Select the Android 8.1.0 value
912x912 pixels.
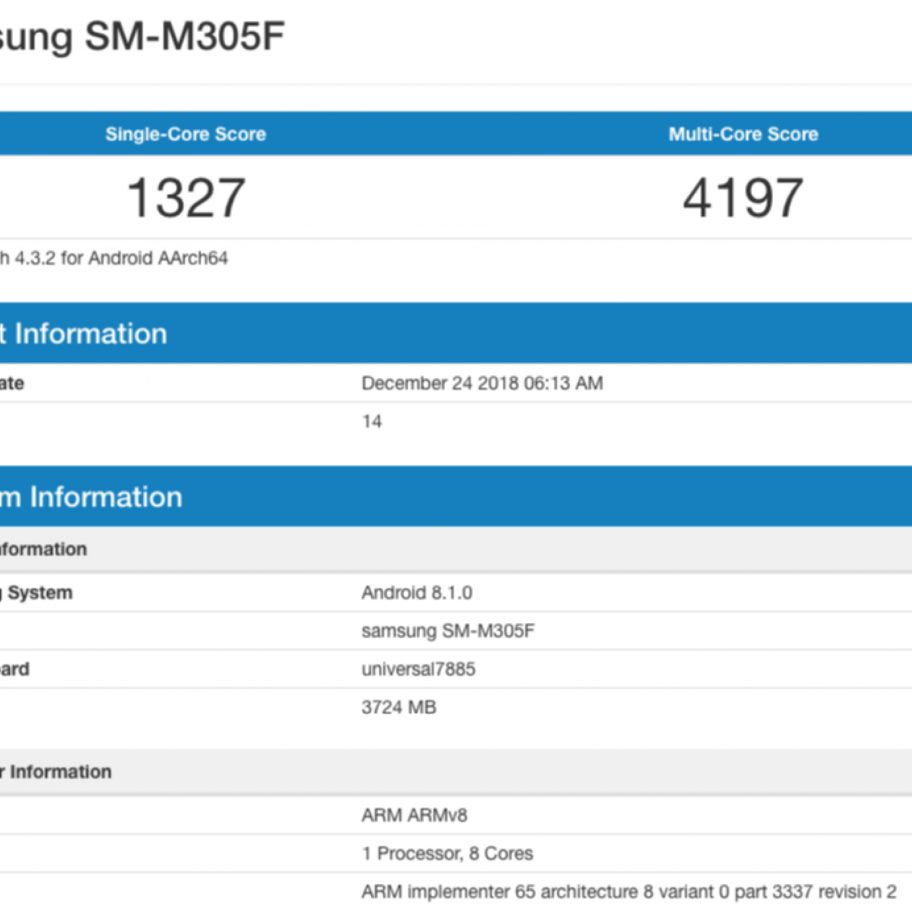[x=417, y=593]
